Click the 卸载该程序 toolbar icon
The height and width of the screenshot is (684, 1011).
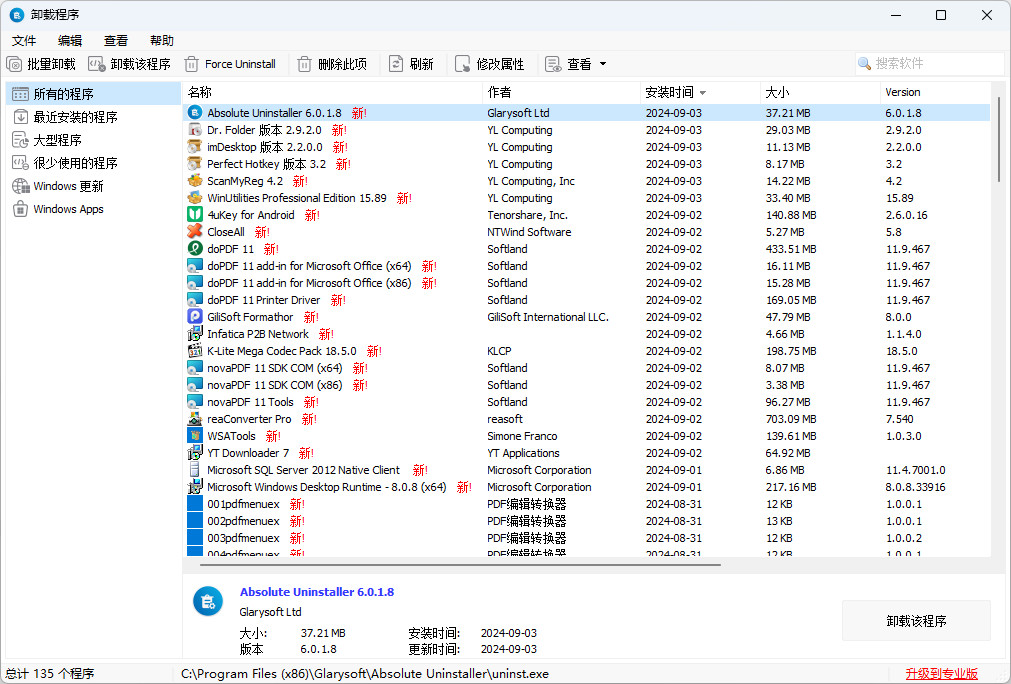97,64
